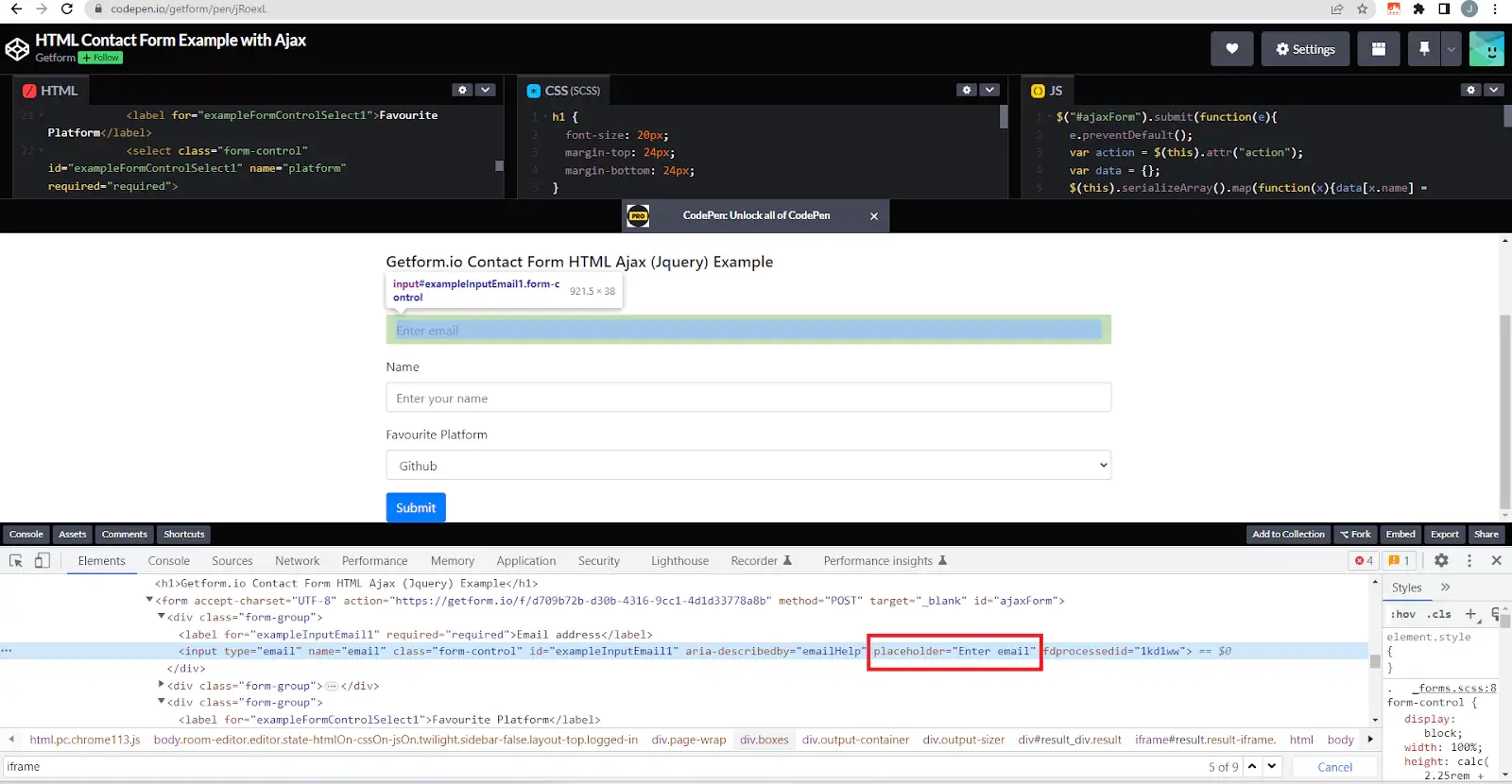1512x784 pixels.
Task: Expand the HTML editor dropdown arrow
Action: pos(486,90)
